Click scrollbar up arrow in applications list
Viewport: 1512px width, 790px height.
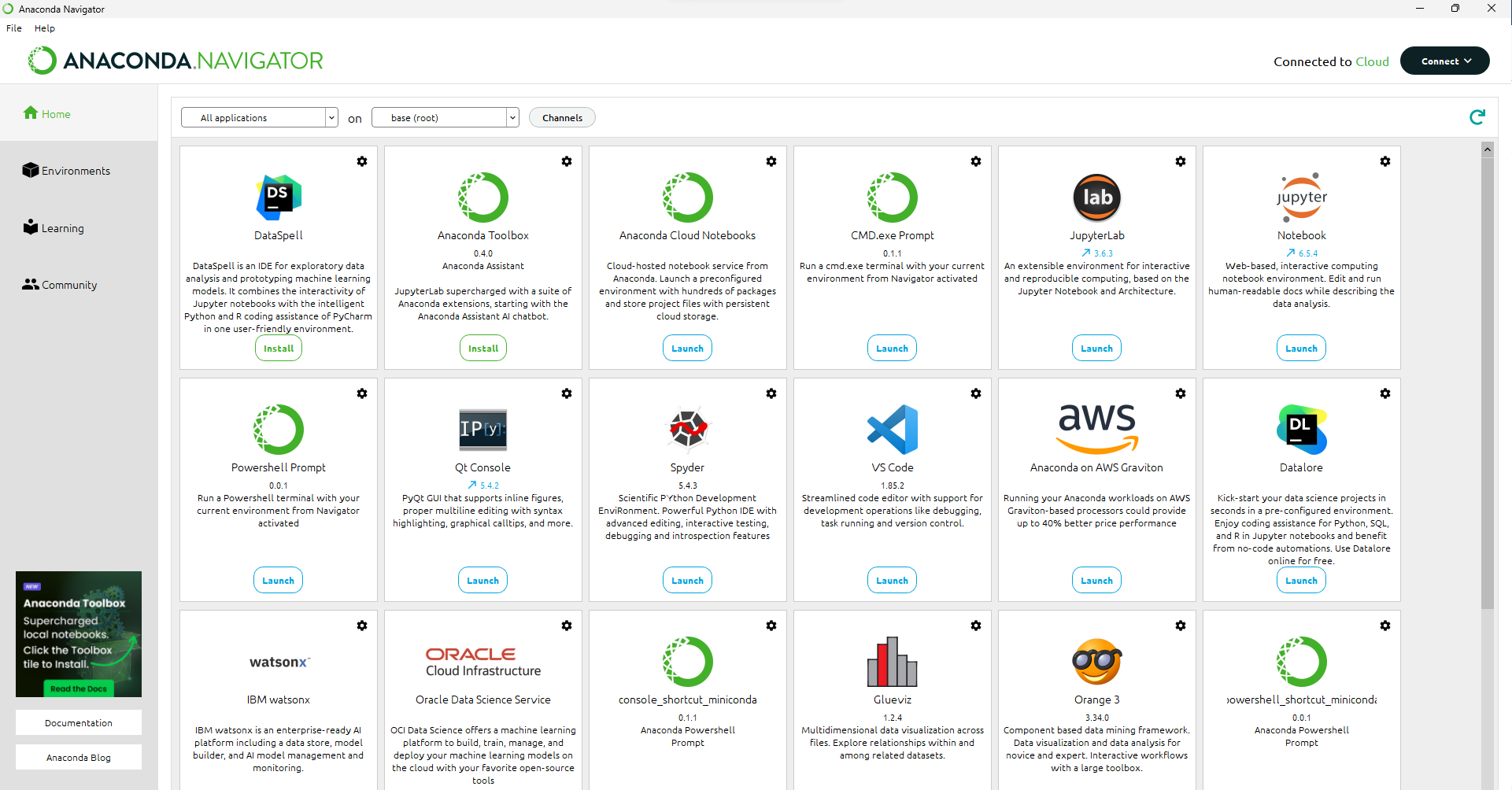(x=1487, y=149)
